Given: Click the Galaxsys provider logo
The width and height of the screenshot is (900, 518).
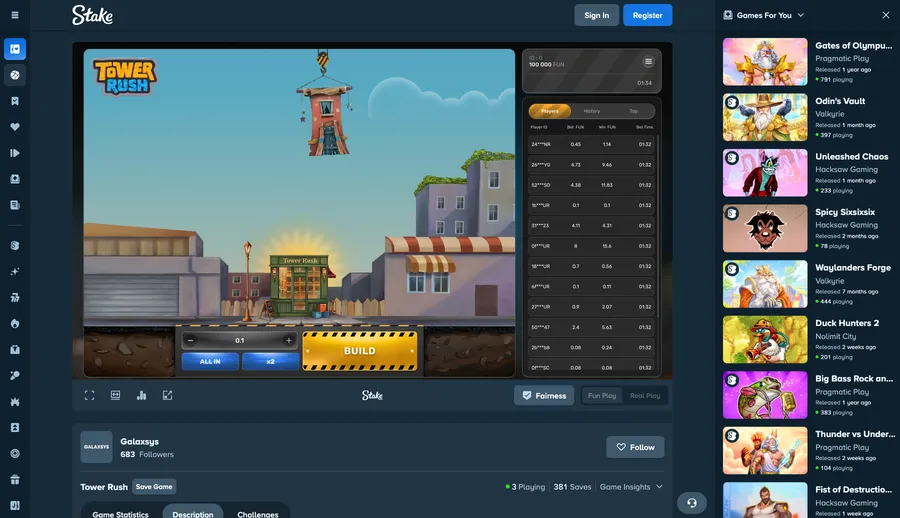Looking at the screenshot, I should (96, 447).
